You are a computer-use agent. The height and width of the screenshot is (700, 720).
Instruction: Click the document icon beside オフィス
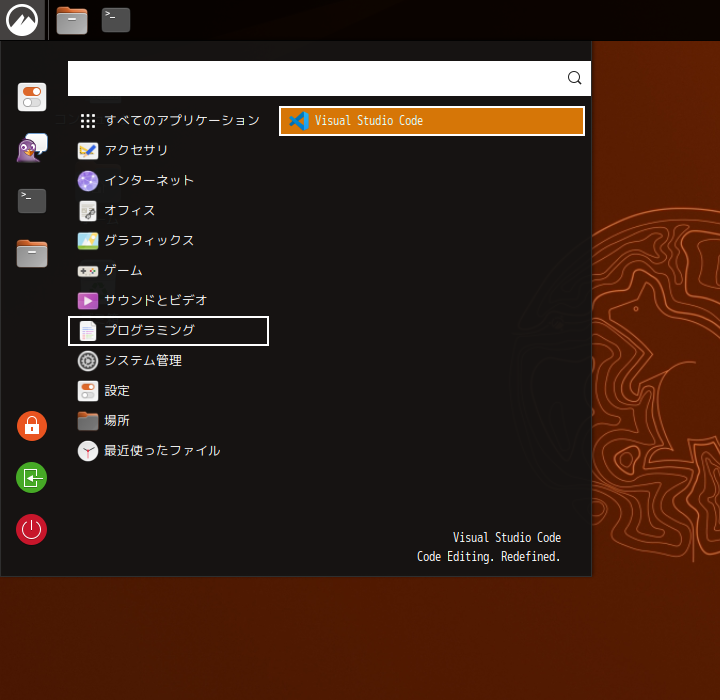[88, 211]
